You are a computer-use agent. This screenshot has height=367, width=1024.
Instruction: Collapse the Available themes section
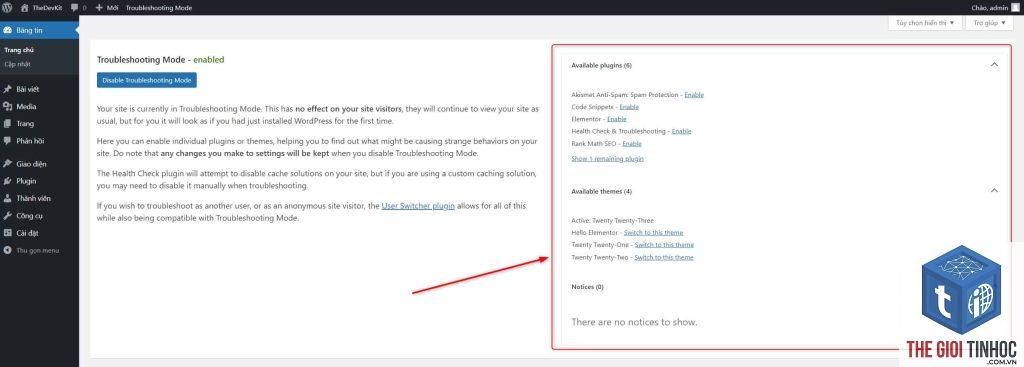click(994, 191)
